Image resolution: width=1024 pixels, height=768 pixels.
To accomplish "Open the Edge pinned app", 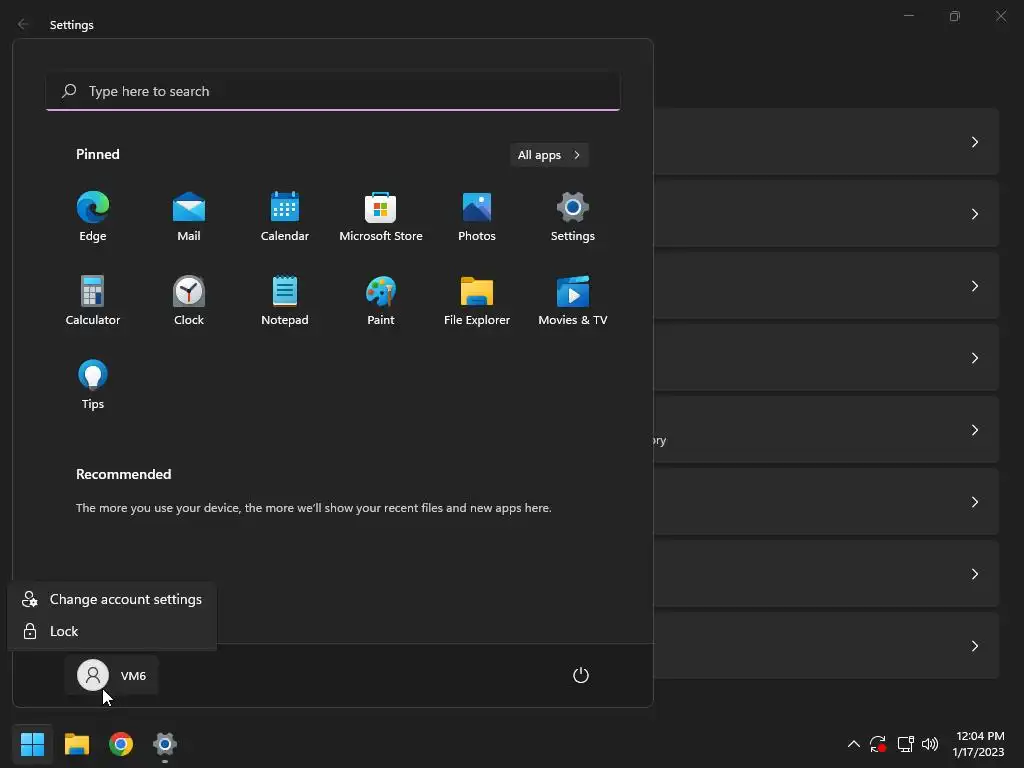I will point(93,217).
